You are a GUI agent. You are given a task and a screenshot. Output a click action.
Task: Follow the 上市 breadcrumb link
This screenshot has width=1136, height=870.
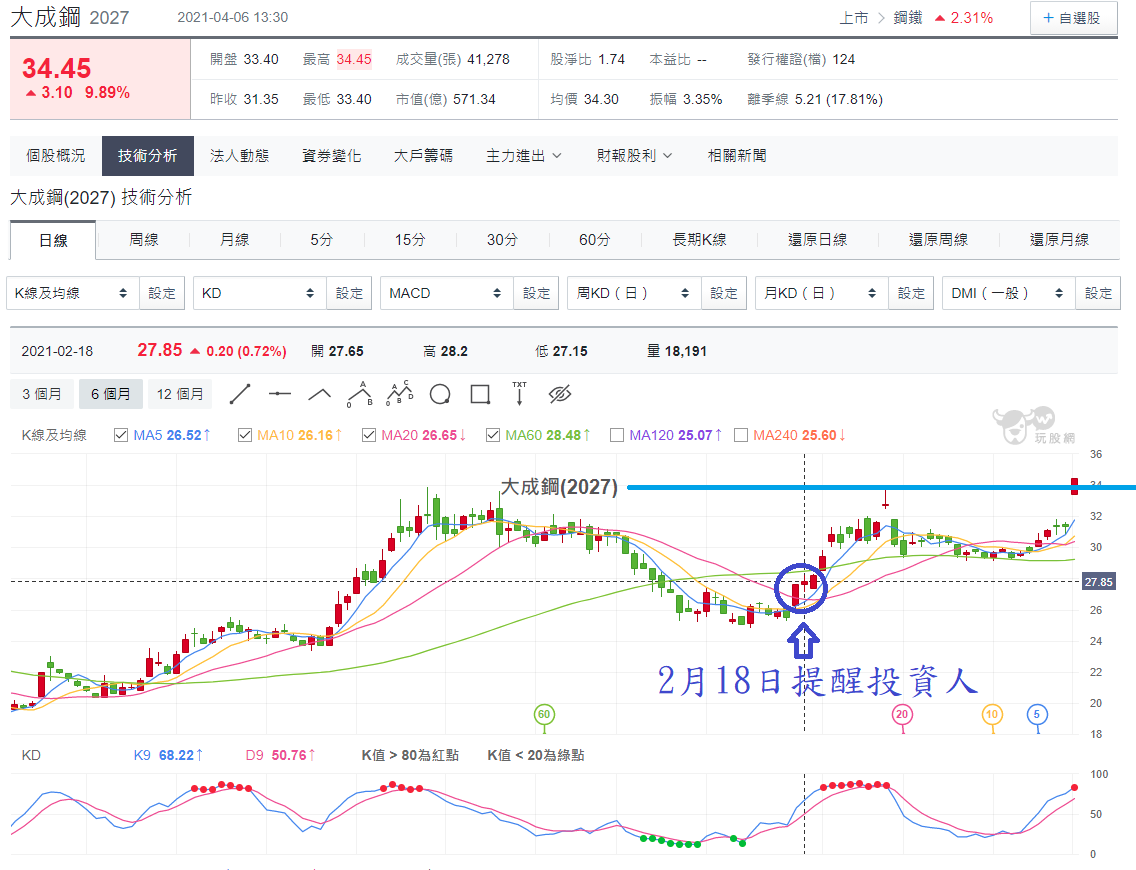853,18
